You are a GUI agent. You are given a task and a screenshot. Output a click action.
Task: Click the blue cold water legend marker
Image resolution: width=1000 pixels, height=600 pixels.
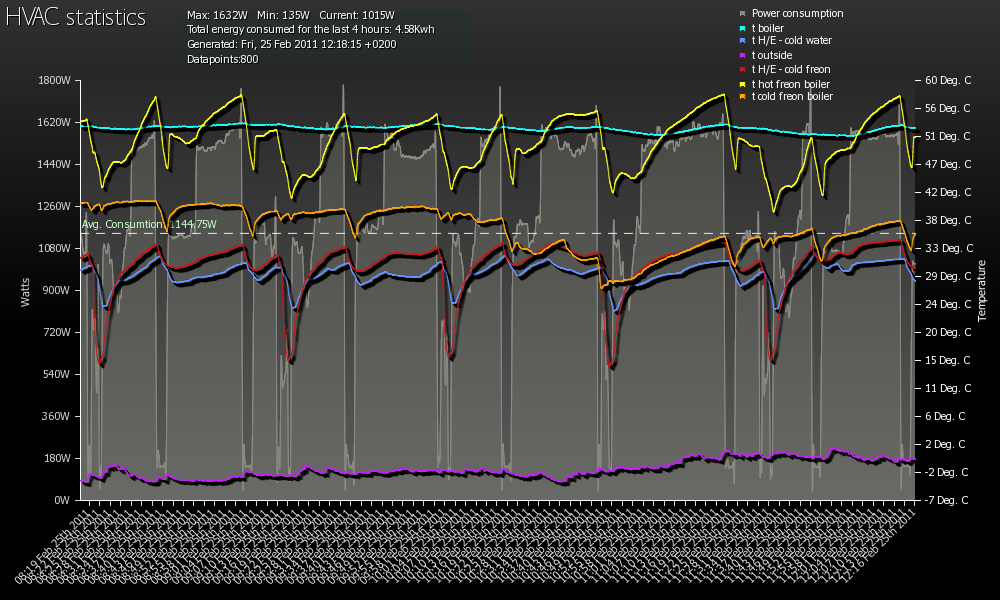coord(742,42)
